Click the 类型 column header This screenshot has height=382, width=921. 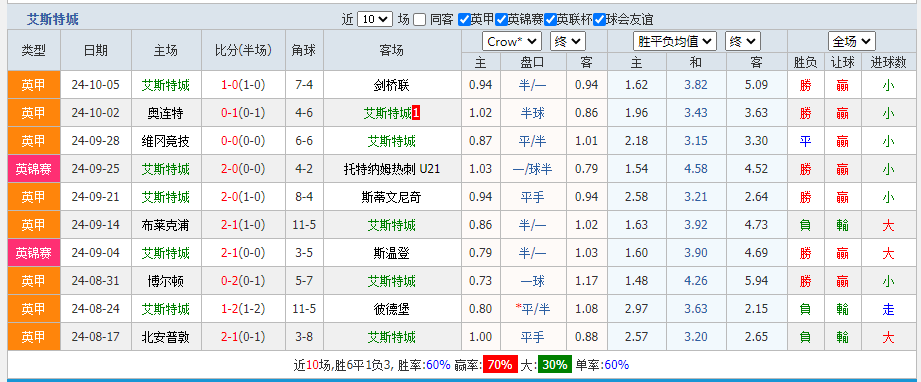(x=34, y=51)
